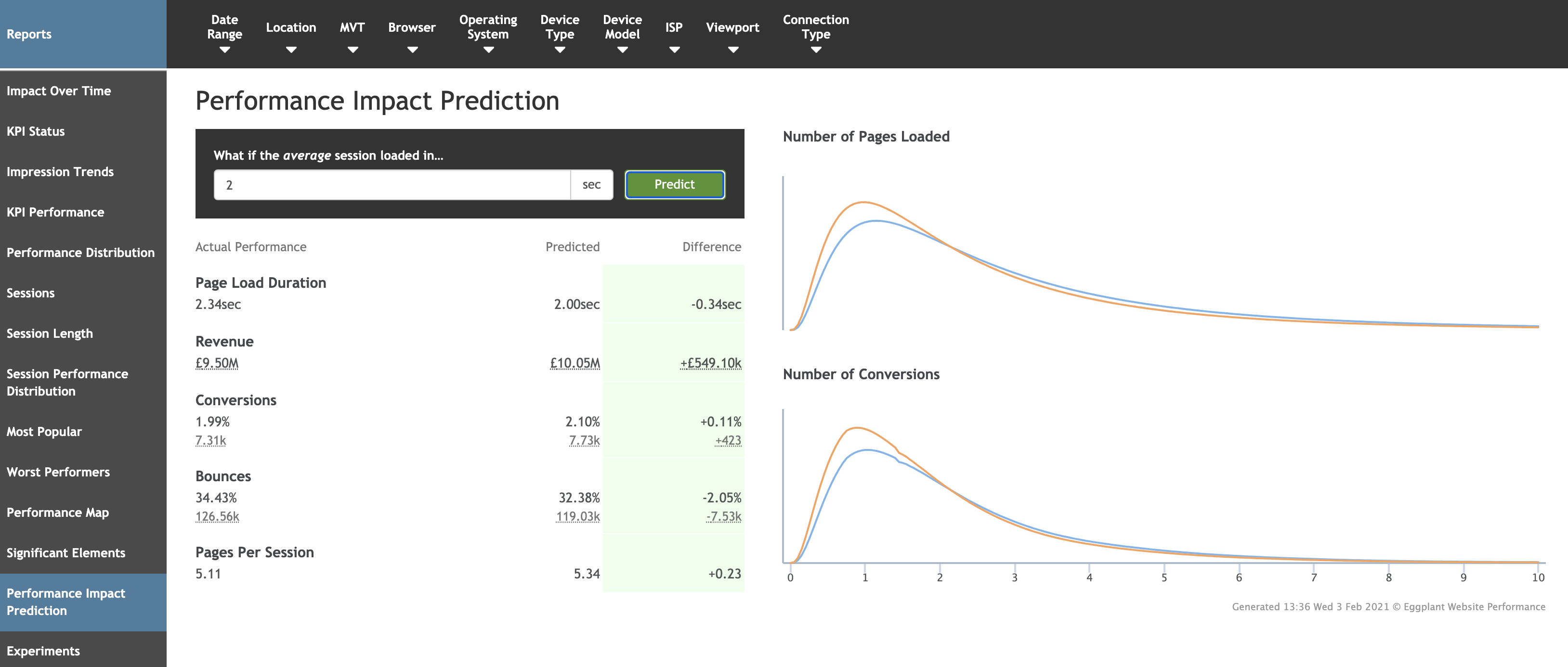Open the revenue £9.50M link
This screenshot has width=1568, height=667.
(216, 362)
